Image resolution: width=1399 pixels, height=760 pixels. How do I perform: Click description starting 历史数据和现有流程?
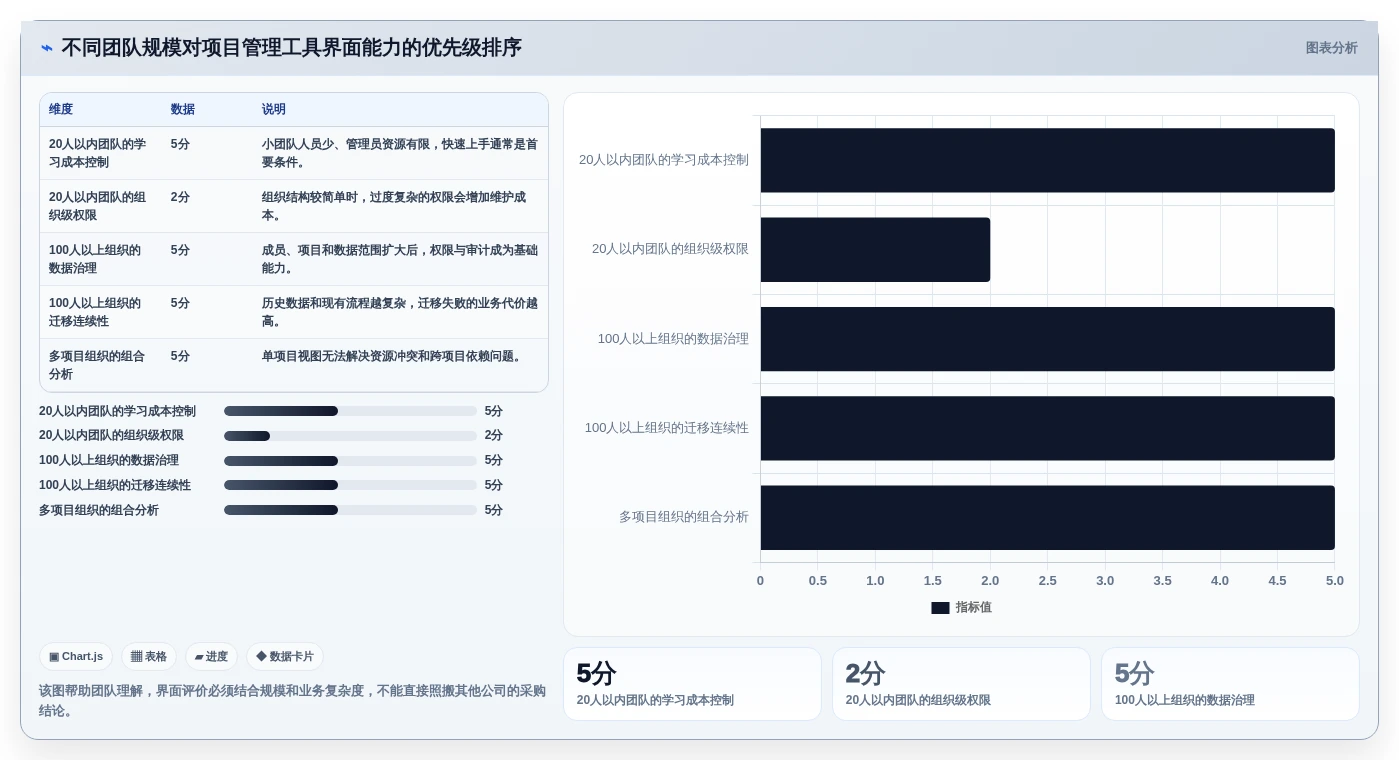coord(400,312)
